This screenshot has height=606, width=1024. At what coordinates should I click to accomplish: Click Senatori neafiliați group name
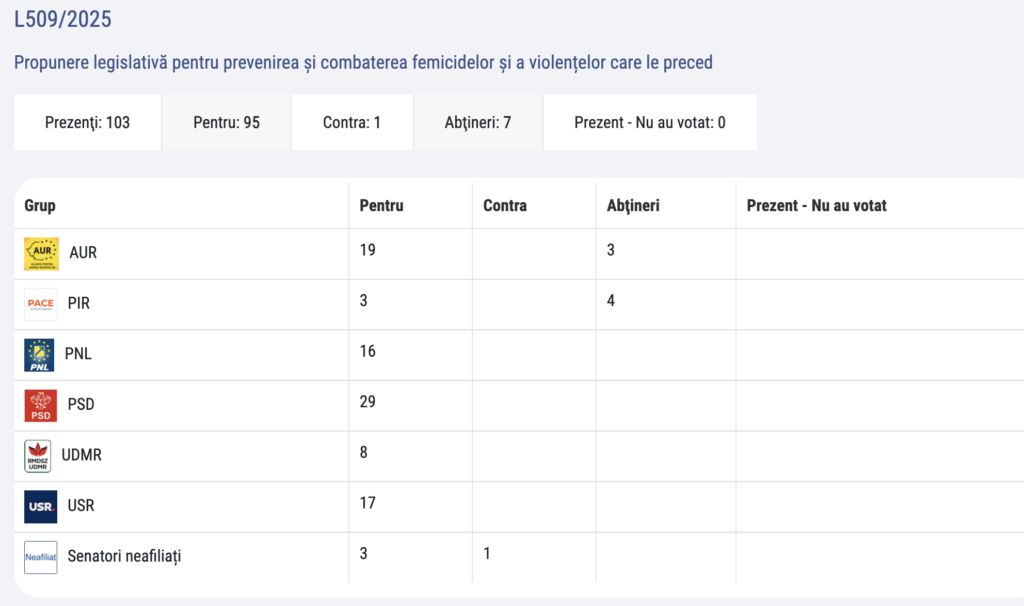point(124,556)
